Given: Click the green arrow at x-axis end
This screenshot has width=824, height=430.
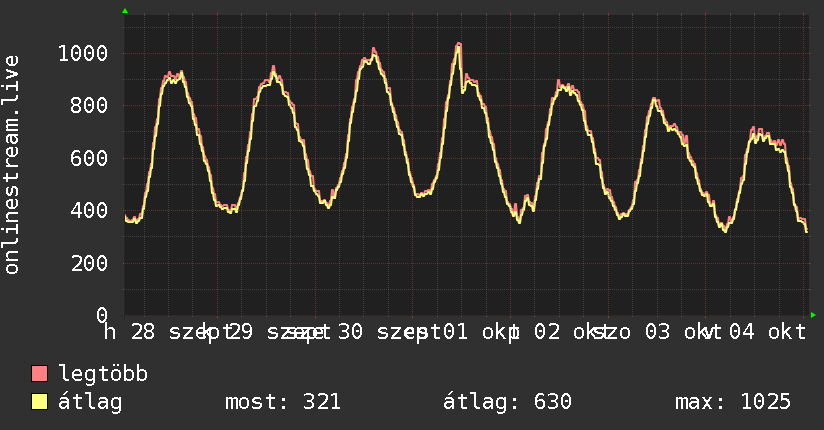Looking at the screenshot, I should tap(813, 315).
